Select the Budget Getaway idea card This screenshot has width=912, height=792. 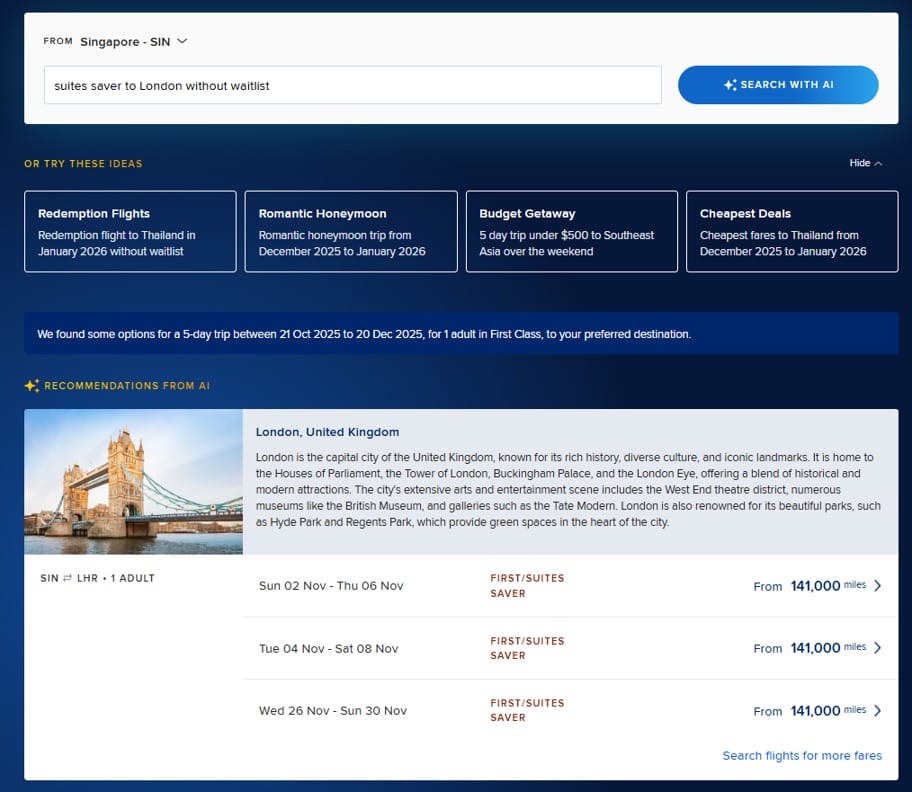[571, 232]
